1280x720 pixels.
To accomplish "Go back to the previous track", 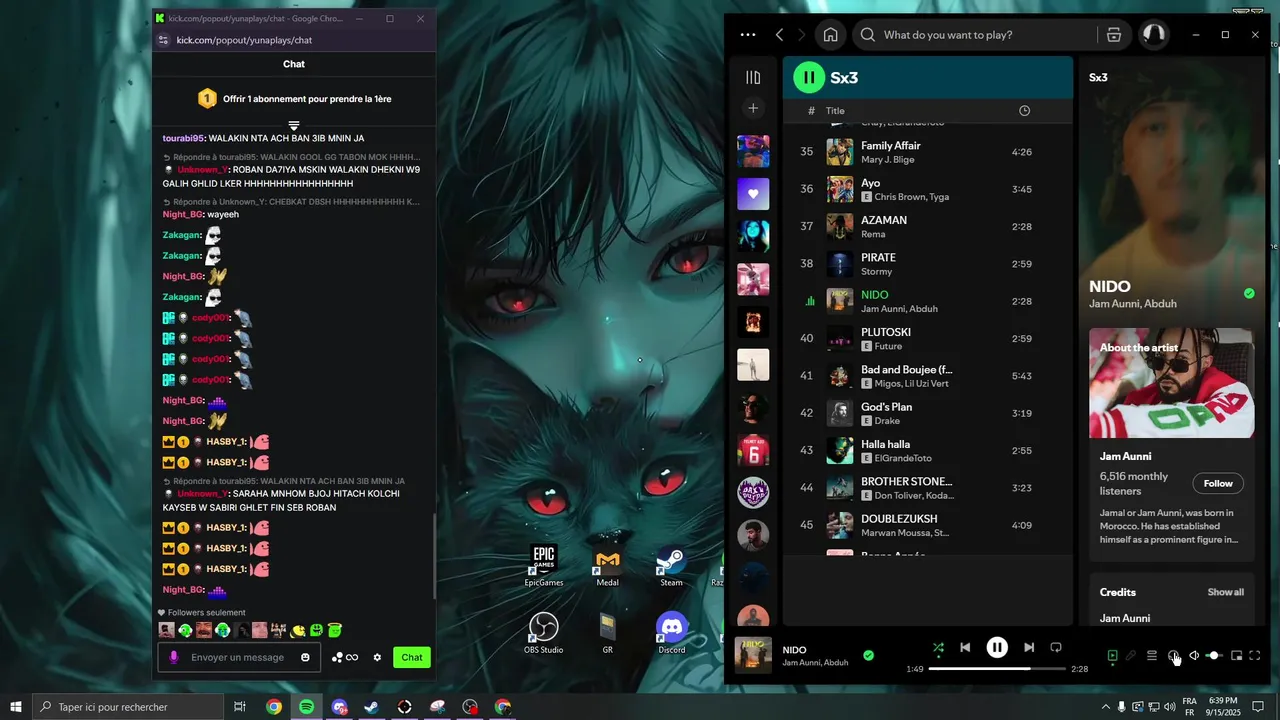I will coord(965,647).
